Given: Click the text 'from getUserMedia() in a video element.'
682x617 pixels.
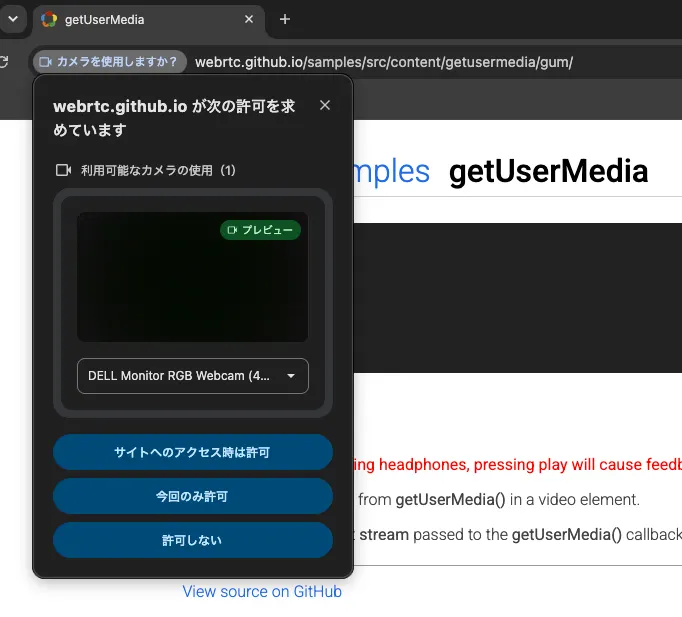Looking at the screenshot, I should pyautogui.click(x=499, y=500).
